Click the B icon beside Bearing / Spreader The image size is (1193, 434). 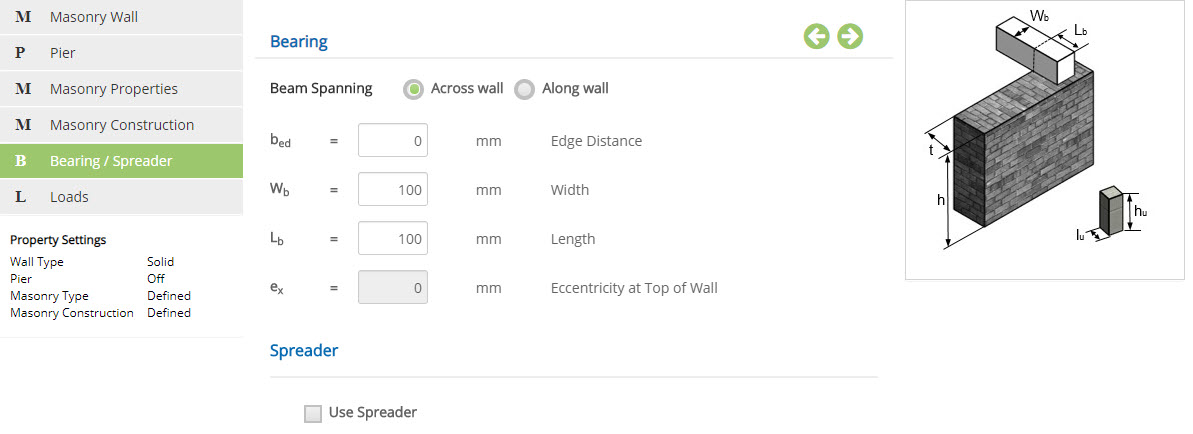coord(21,161)
